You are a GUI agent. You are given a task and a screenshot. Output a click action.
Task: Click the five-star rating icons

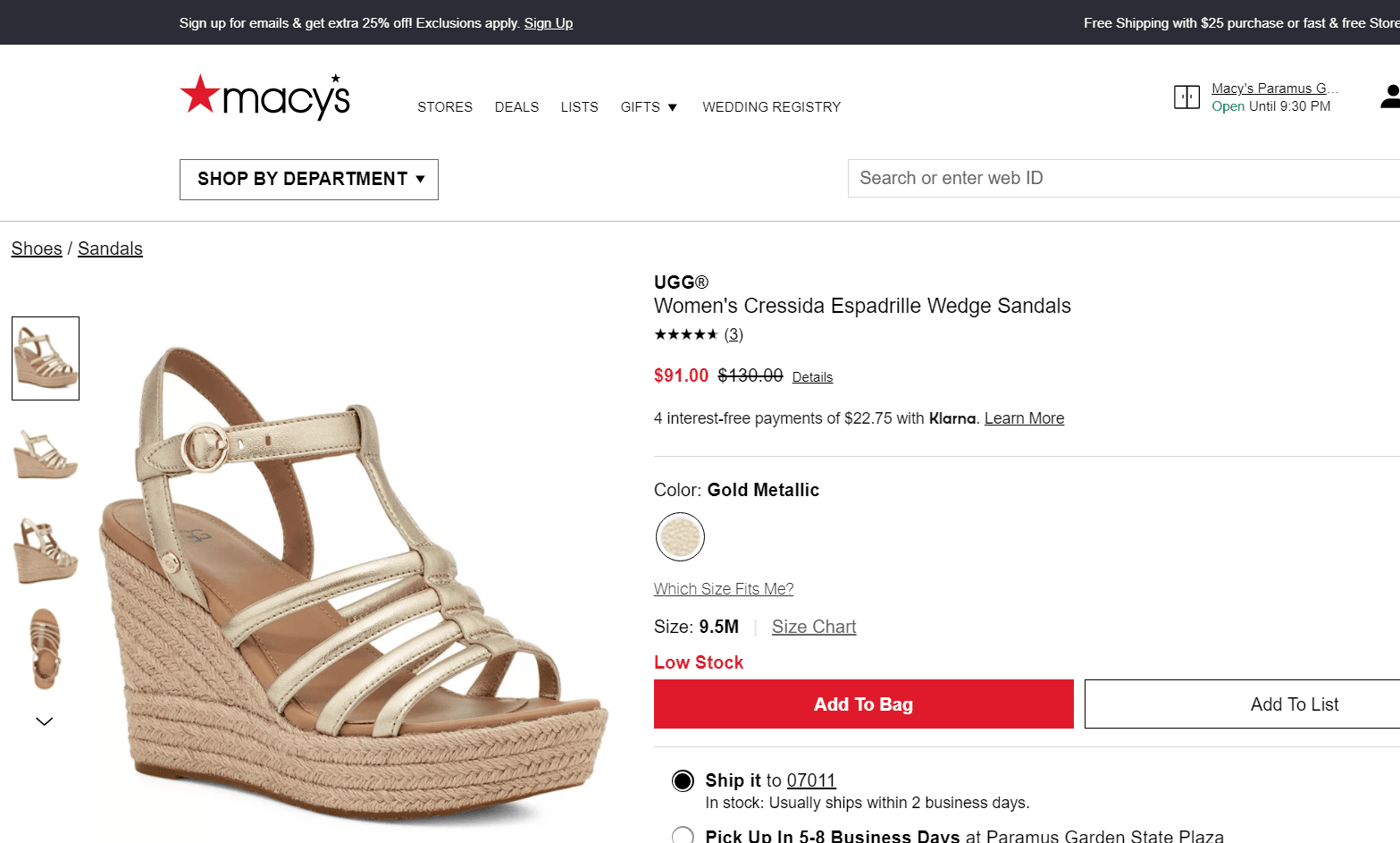click(685, 334)
